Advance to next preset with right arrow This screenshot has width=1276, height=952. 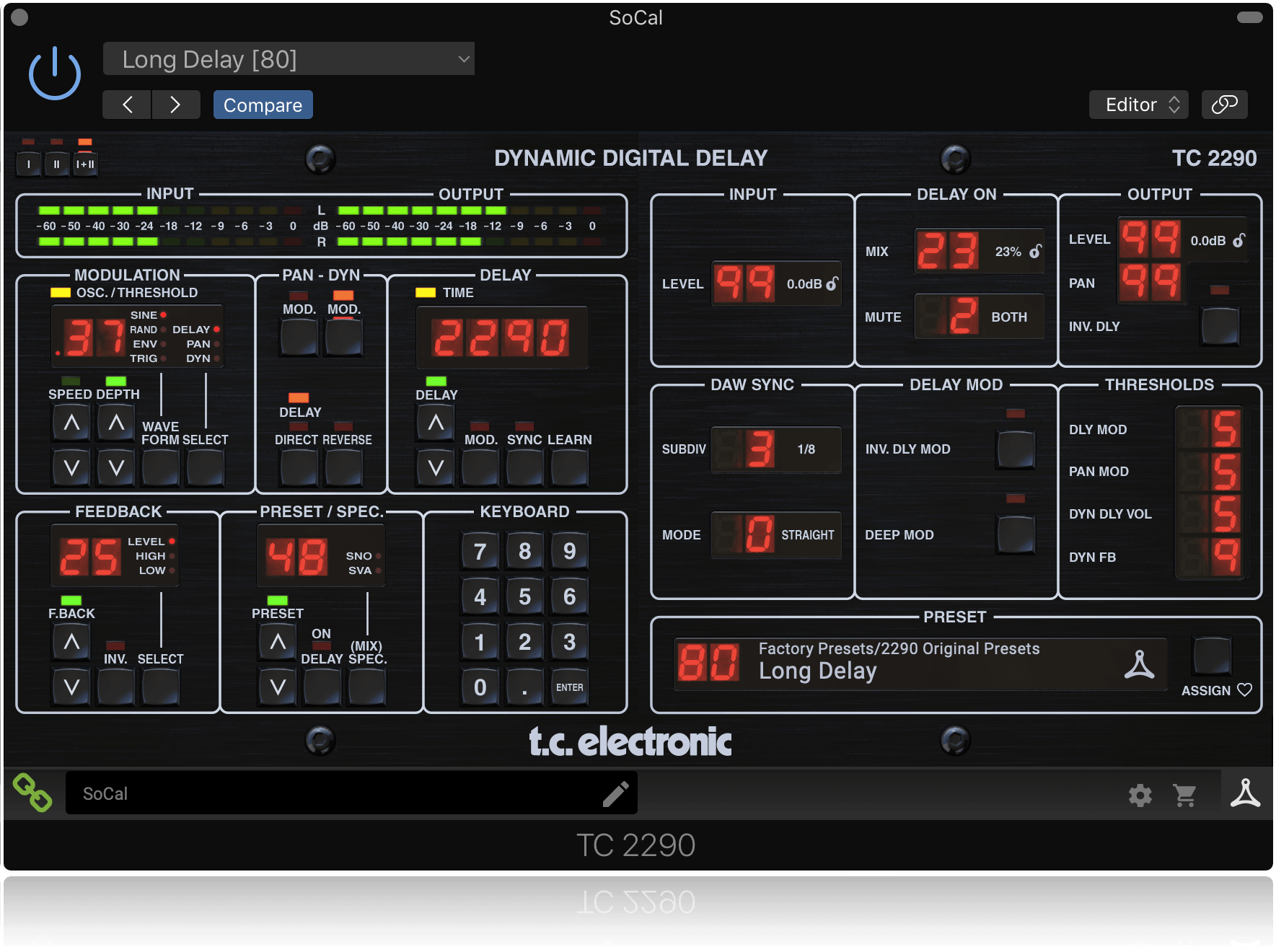tap(176, 105)
